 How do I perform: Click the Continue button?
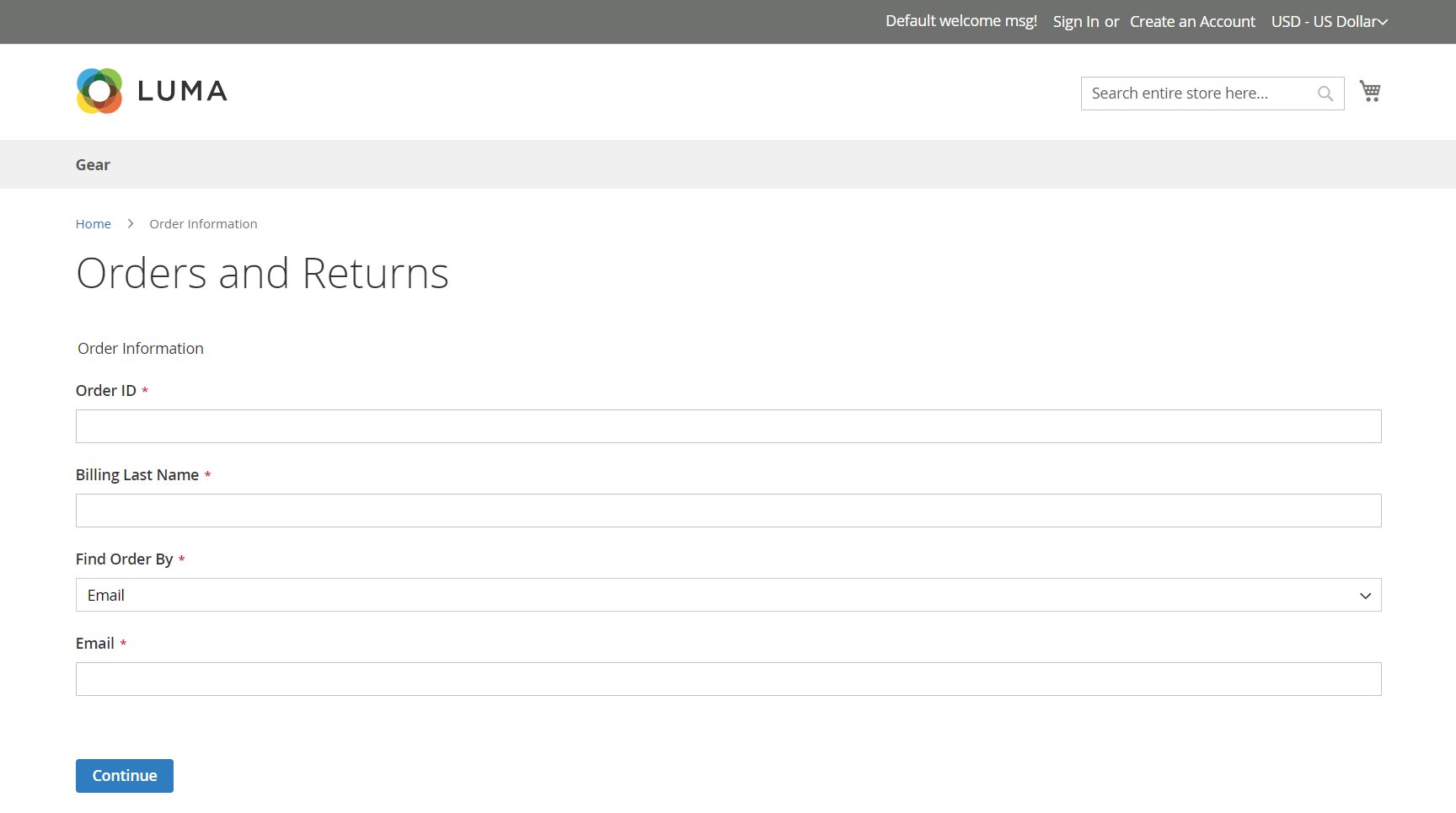125,776
